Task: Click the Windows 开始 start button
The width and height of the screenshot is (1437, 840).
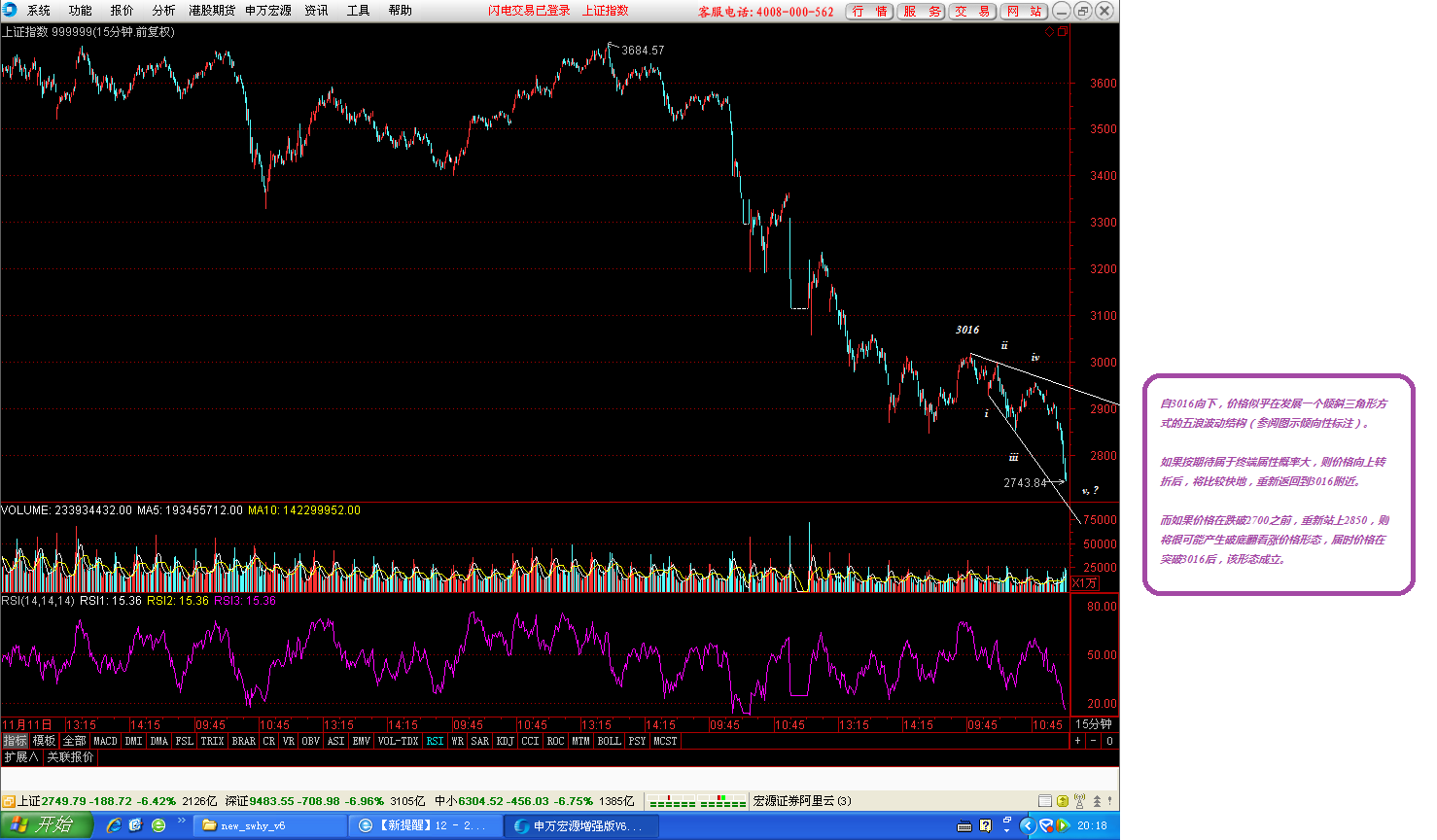Action: 47,825
